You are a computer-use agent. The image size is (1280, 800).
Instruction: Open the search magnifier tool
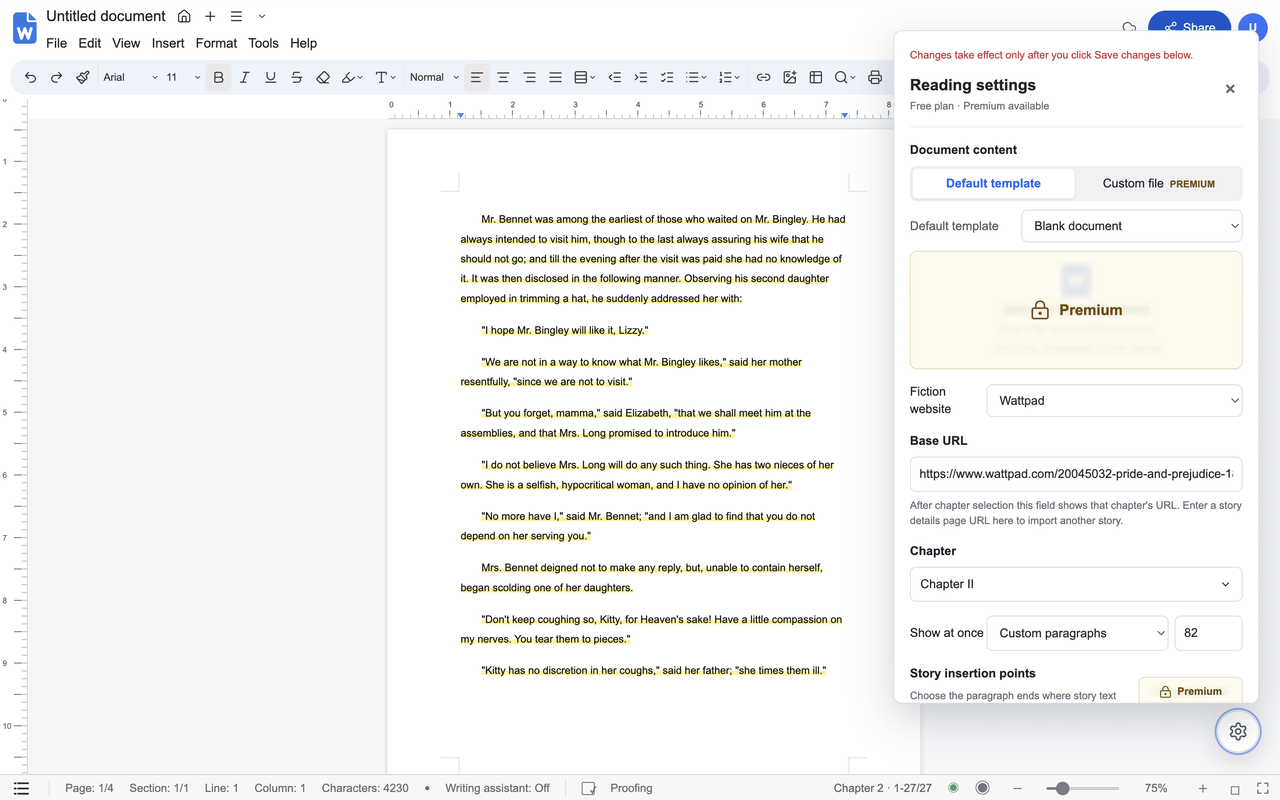tap(845, 77)
